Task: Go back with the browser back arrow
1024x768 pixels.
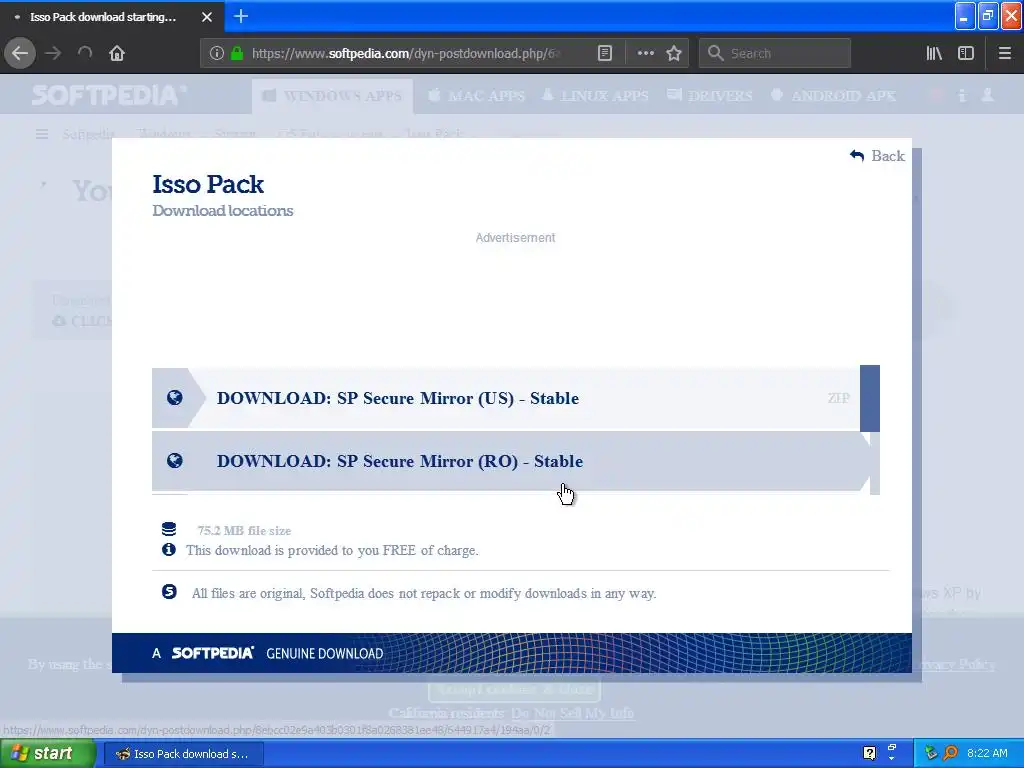Action: pos(20,54)
